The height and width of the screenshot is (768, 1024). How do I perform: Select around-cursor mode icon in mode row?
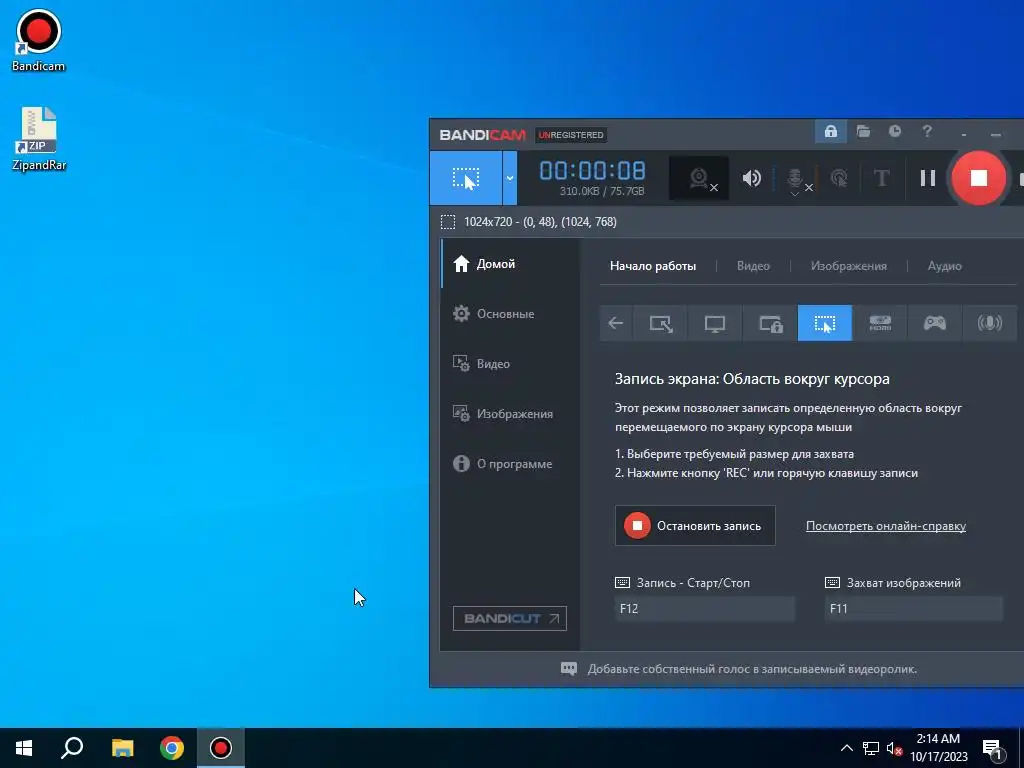825,323
